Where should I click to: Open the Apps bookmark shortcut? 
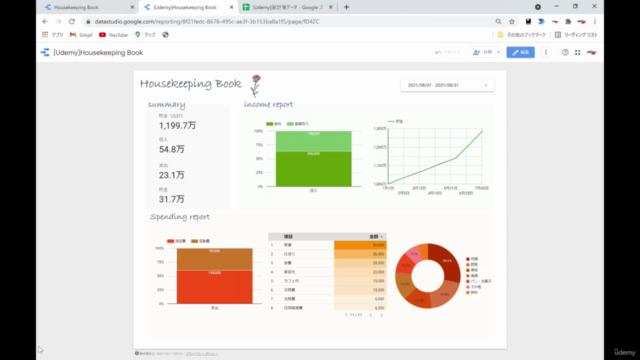coord(53,35)
